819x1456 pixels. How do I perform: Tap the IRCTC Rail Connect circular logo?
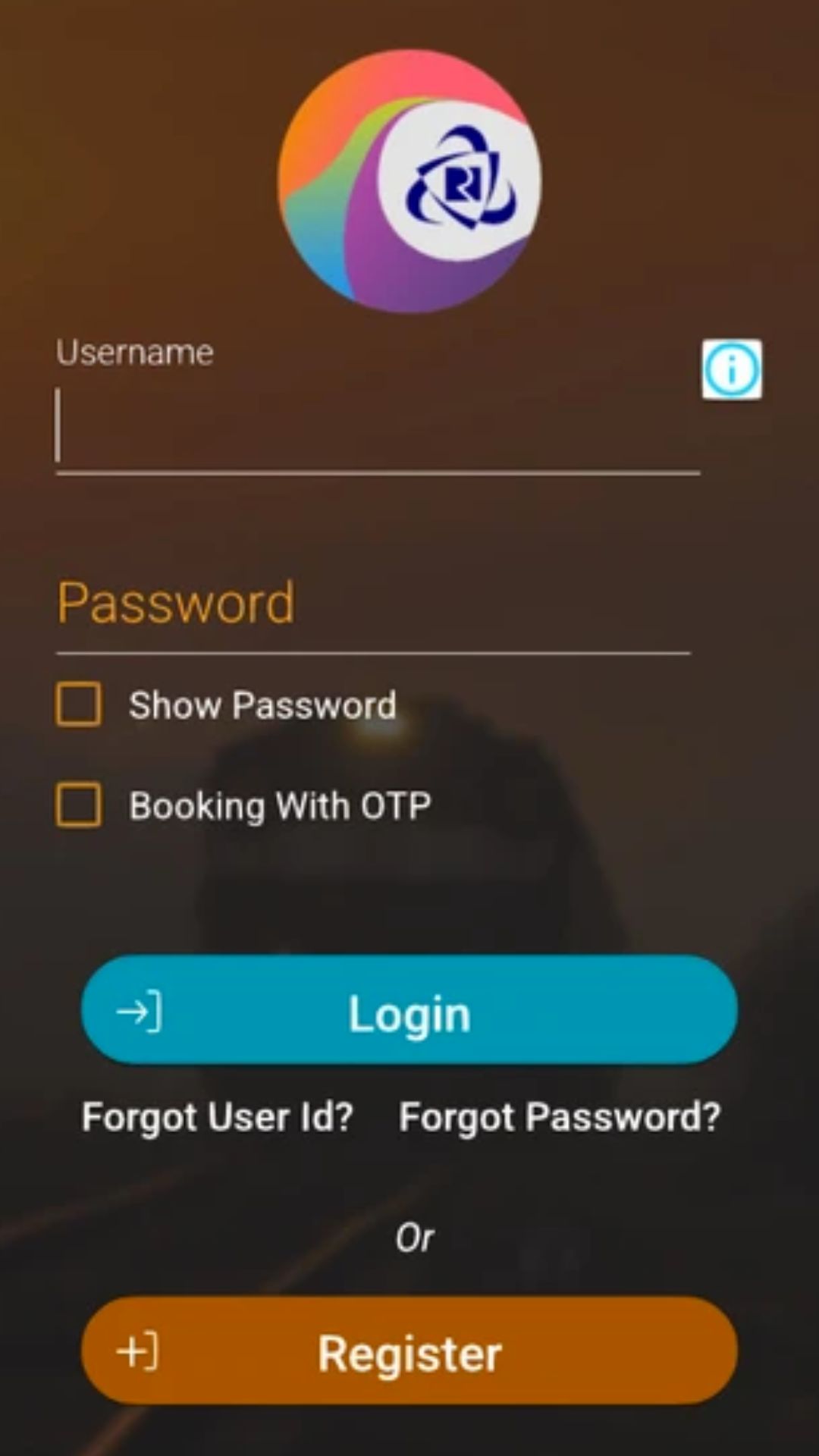coord(409,181)
